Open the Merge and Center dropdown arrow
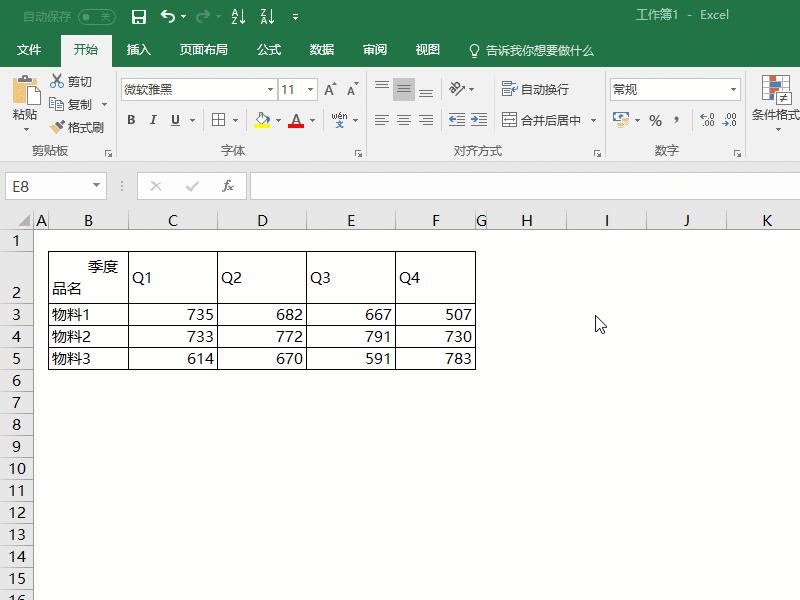The width and height of the screenshot is (800, 600). coord(593,120)
